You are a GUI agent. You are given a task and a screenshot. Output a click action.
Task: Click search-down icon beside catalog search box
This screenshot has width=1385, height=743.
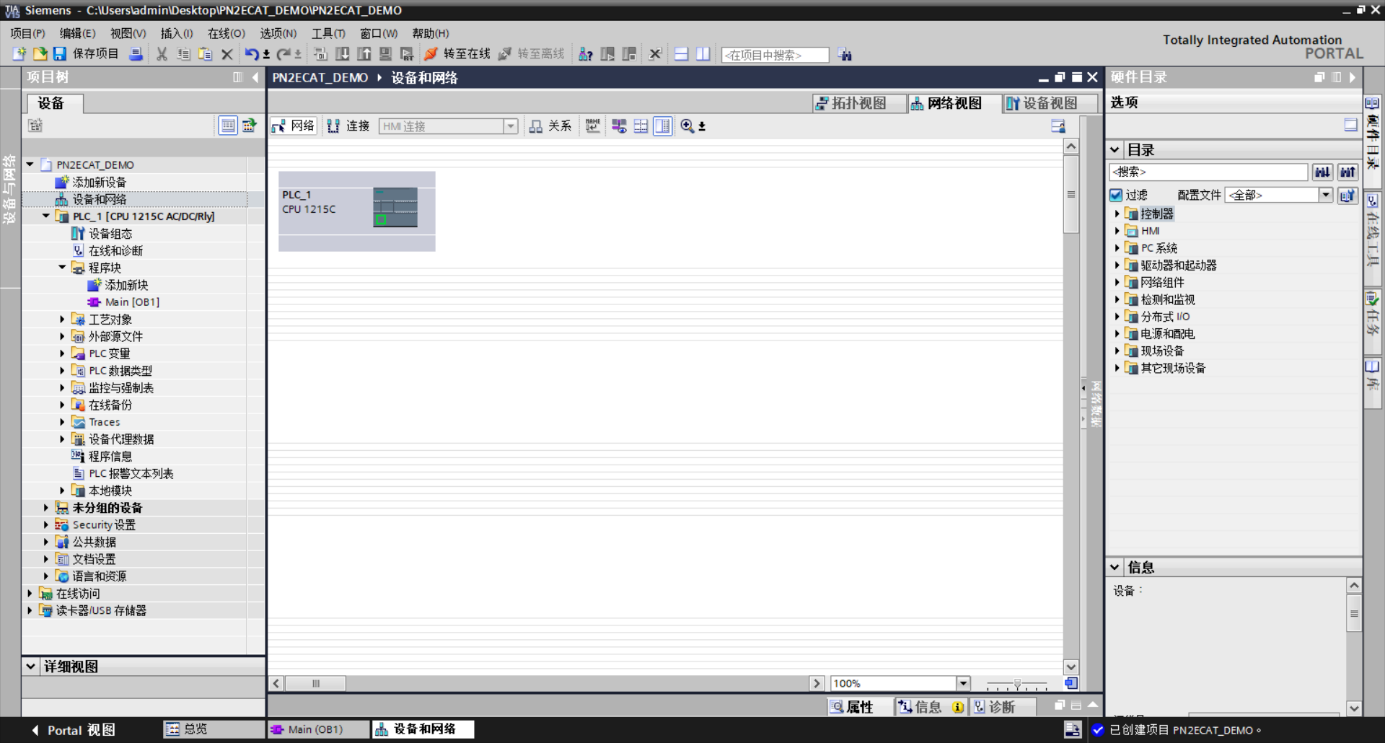(x=1323, y=172)
